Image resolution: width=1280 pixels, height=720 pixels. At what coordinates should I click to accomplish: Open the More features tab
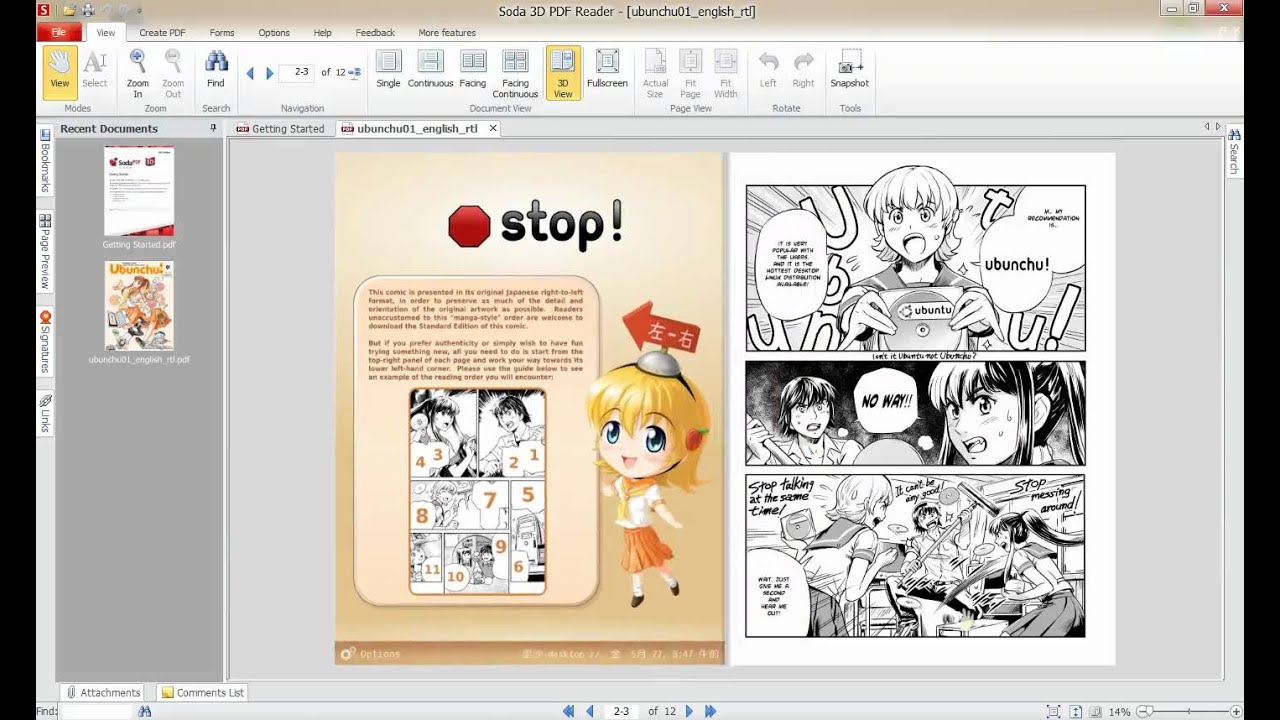point(447,33)
